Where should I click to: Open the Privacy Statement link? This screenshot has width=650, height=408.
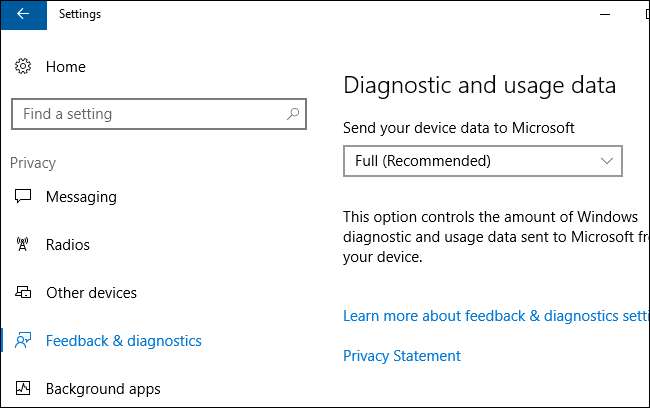click(x=402, y=356)
